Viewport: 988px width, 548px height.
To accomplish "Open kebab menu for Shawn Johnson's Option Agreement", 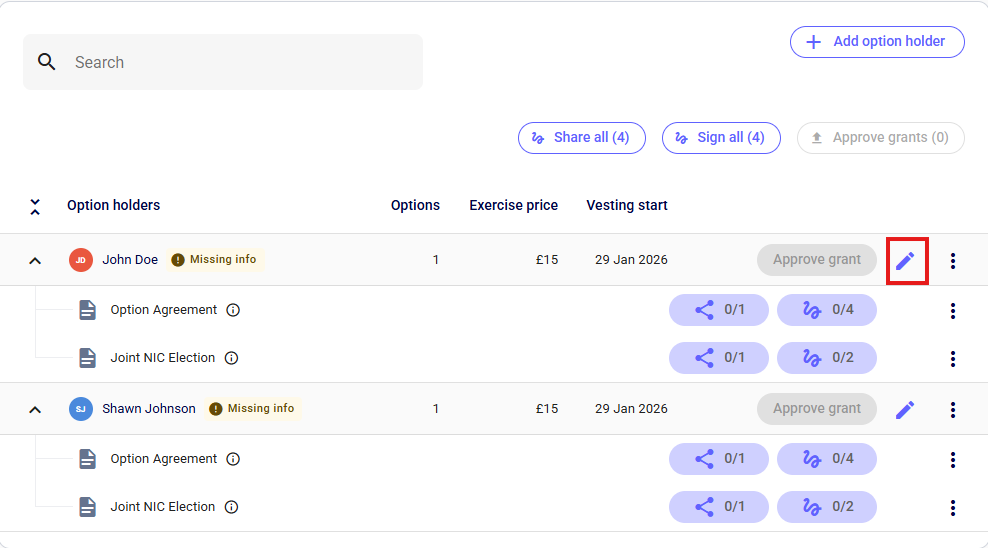I will (x=952, y=459).
